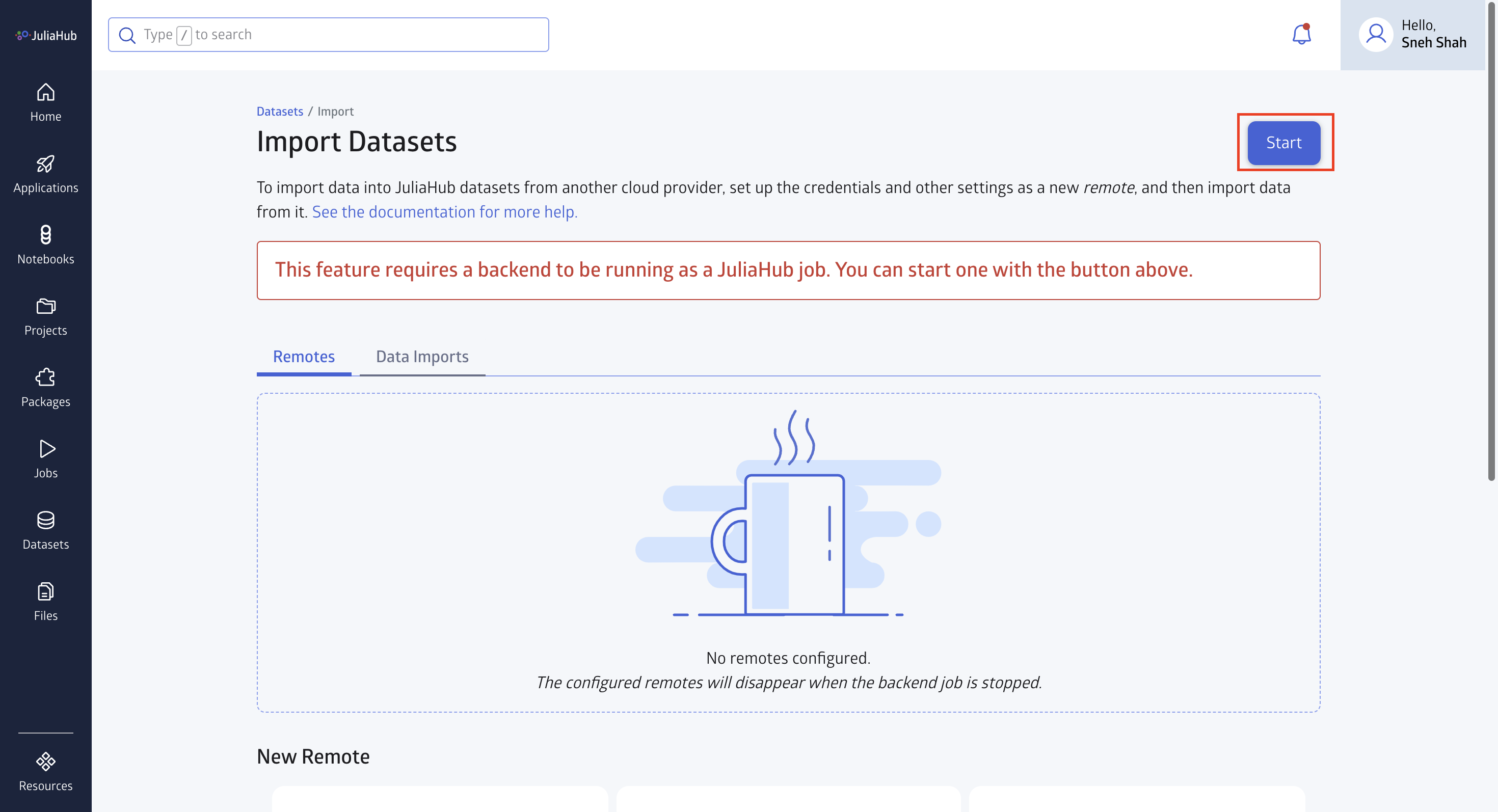The width and height of the screenshot is (1498, 812).
Task: Open the Home sidebar section
Action: [45, 103]
